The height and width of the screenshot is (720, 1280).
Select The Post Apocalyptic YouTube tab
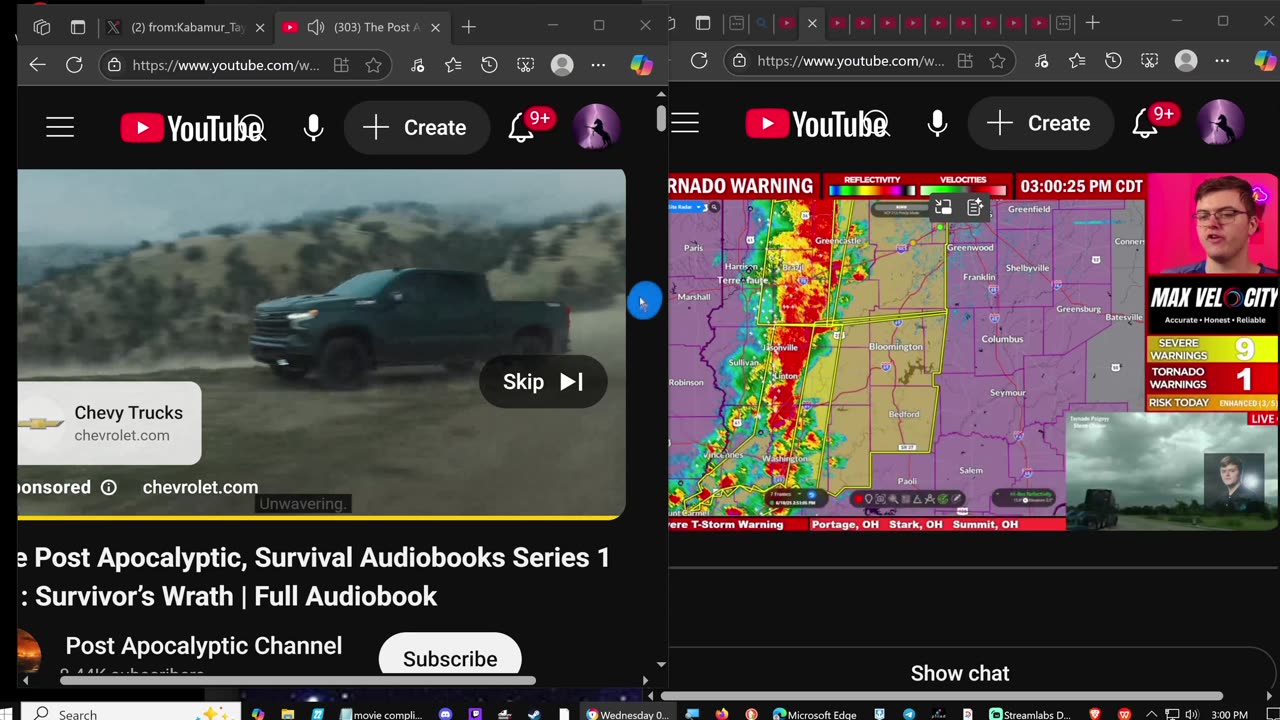[x=362, y=27]
